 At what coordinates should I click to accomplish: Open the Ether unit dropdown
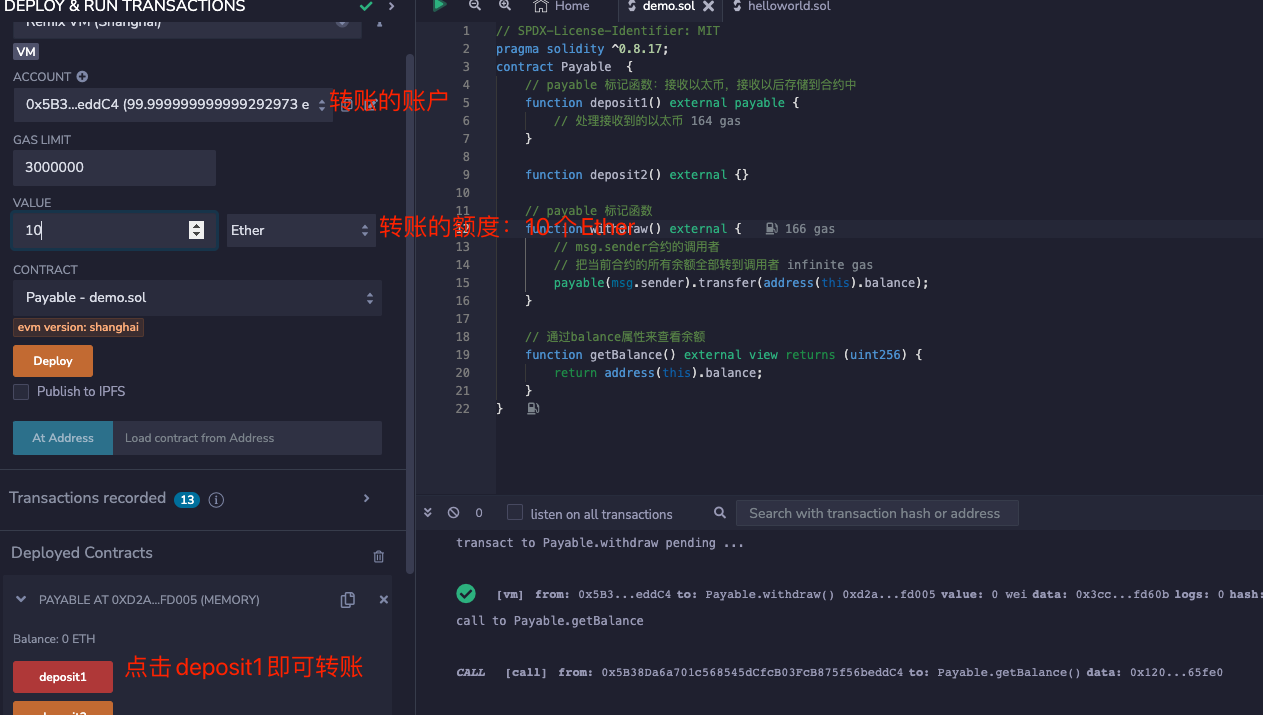click(301, 230)
